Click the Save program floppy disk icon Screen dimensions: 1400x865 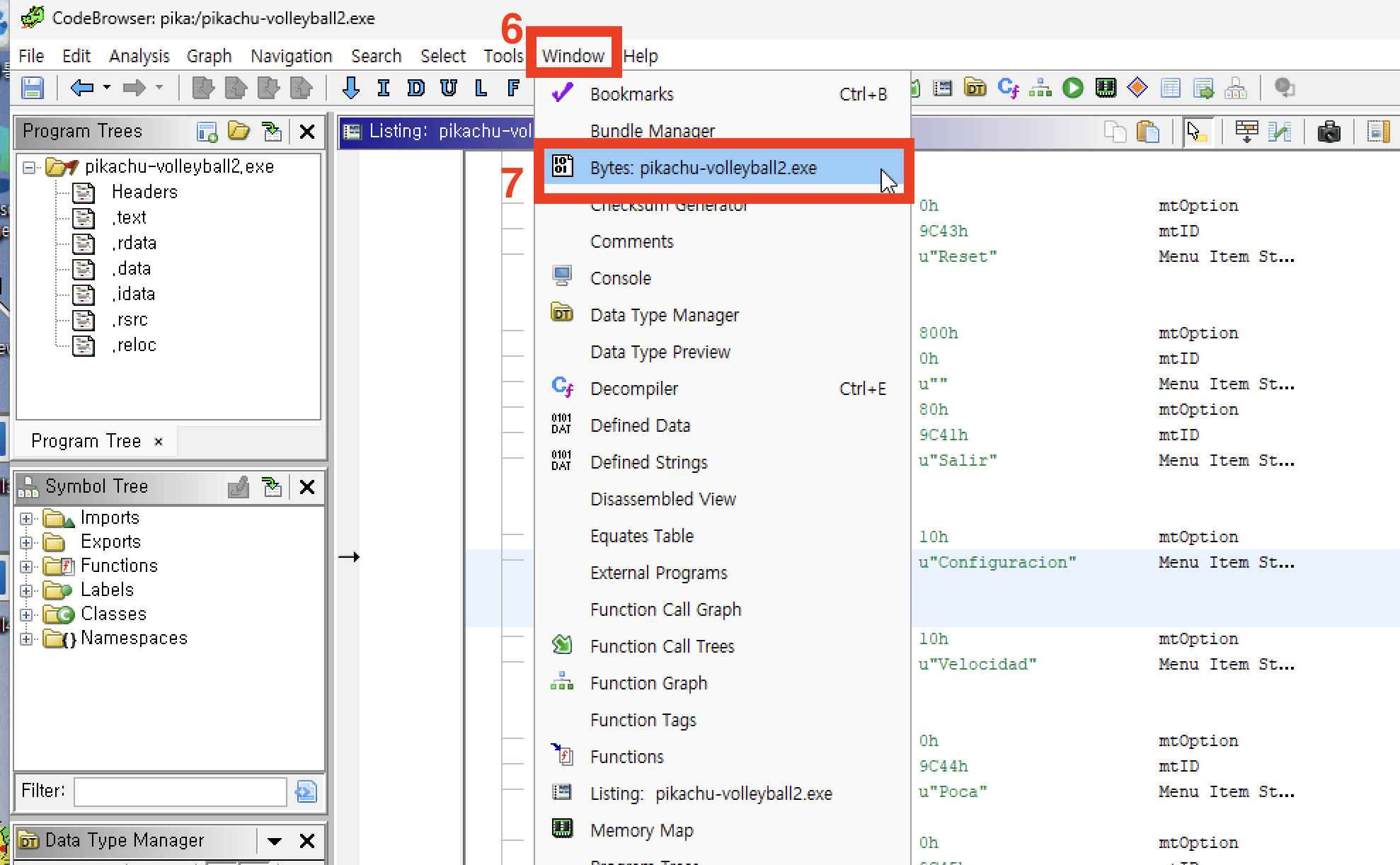point(33,88)
